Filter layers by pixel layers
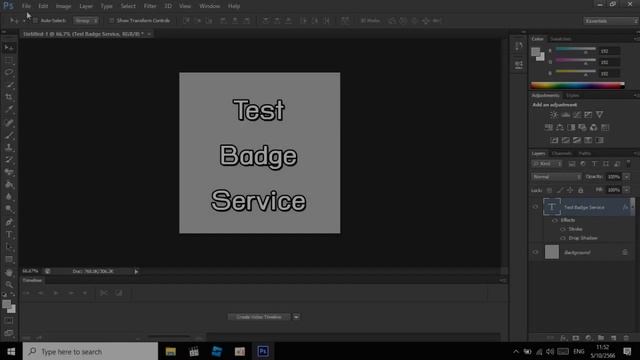Viewport: 640px width, 360px height. (571, 164)
